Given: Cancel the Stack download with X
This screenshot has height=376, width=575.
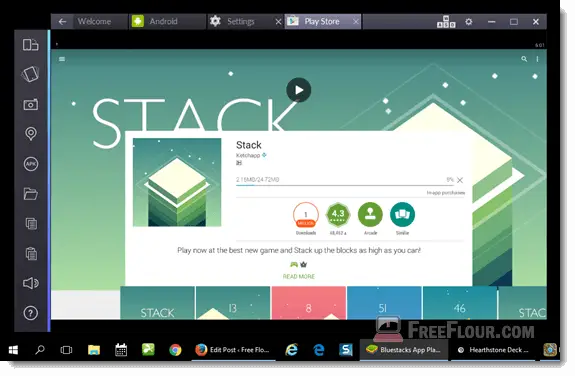Looking at the screenshot, I should click(460, 180).
